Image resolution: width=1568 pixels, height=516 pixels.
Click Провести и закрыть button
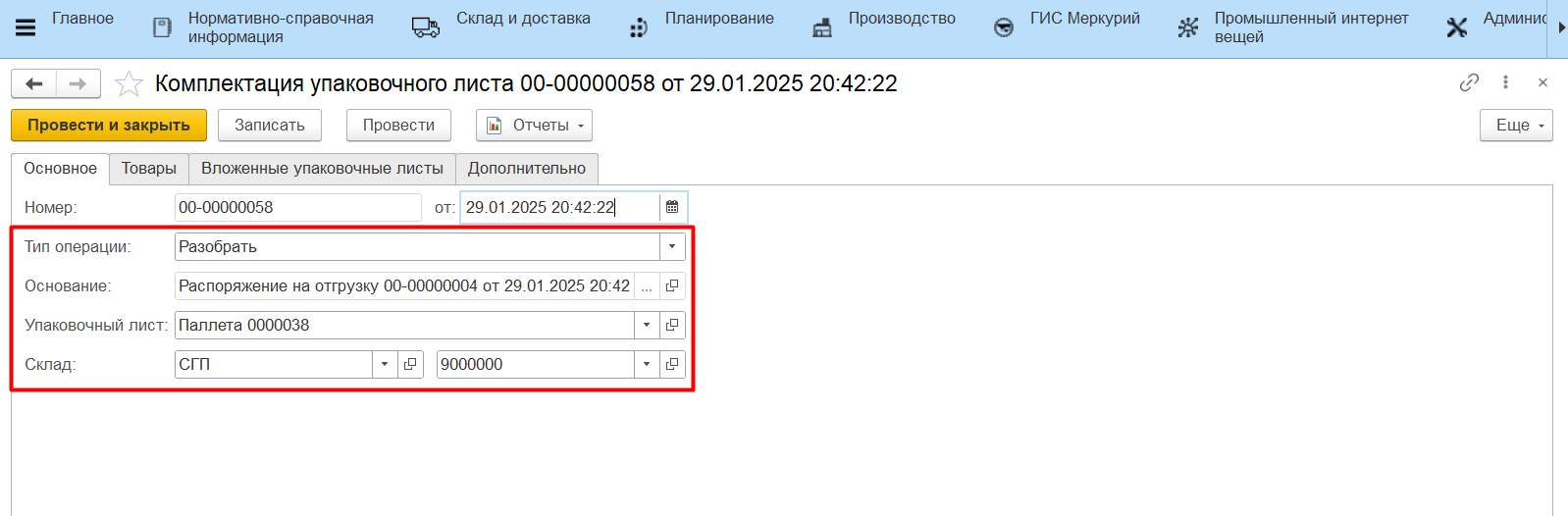coord(109,126)
